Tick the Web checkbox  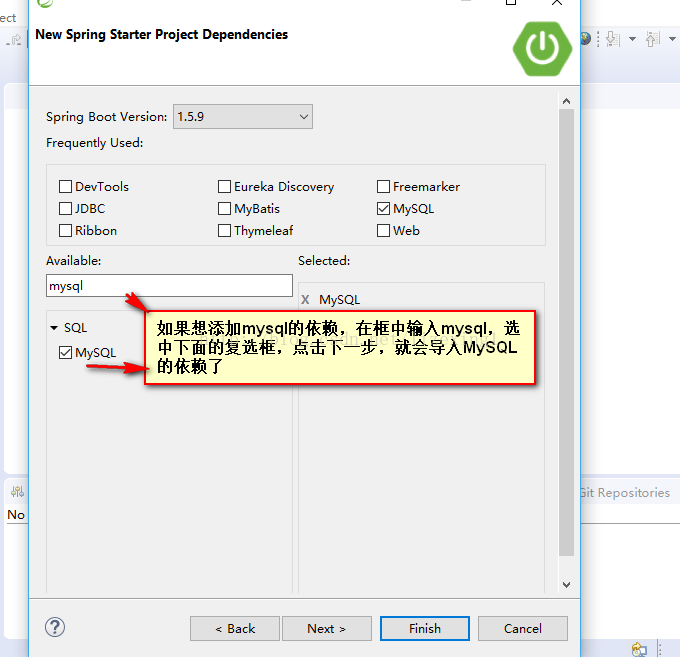[383, 230]
